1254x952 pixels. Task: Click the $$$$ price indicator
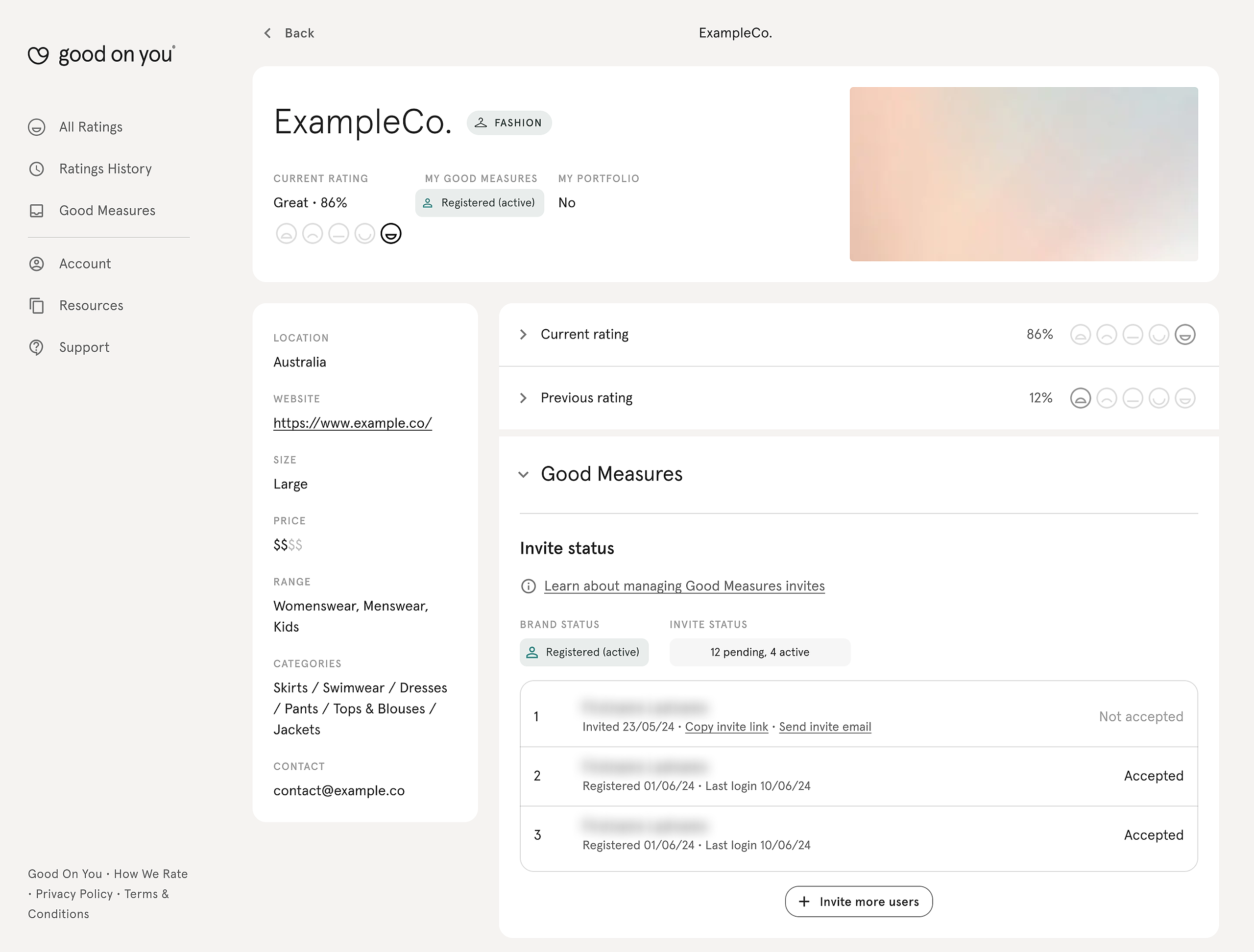288,545
